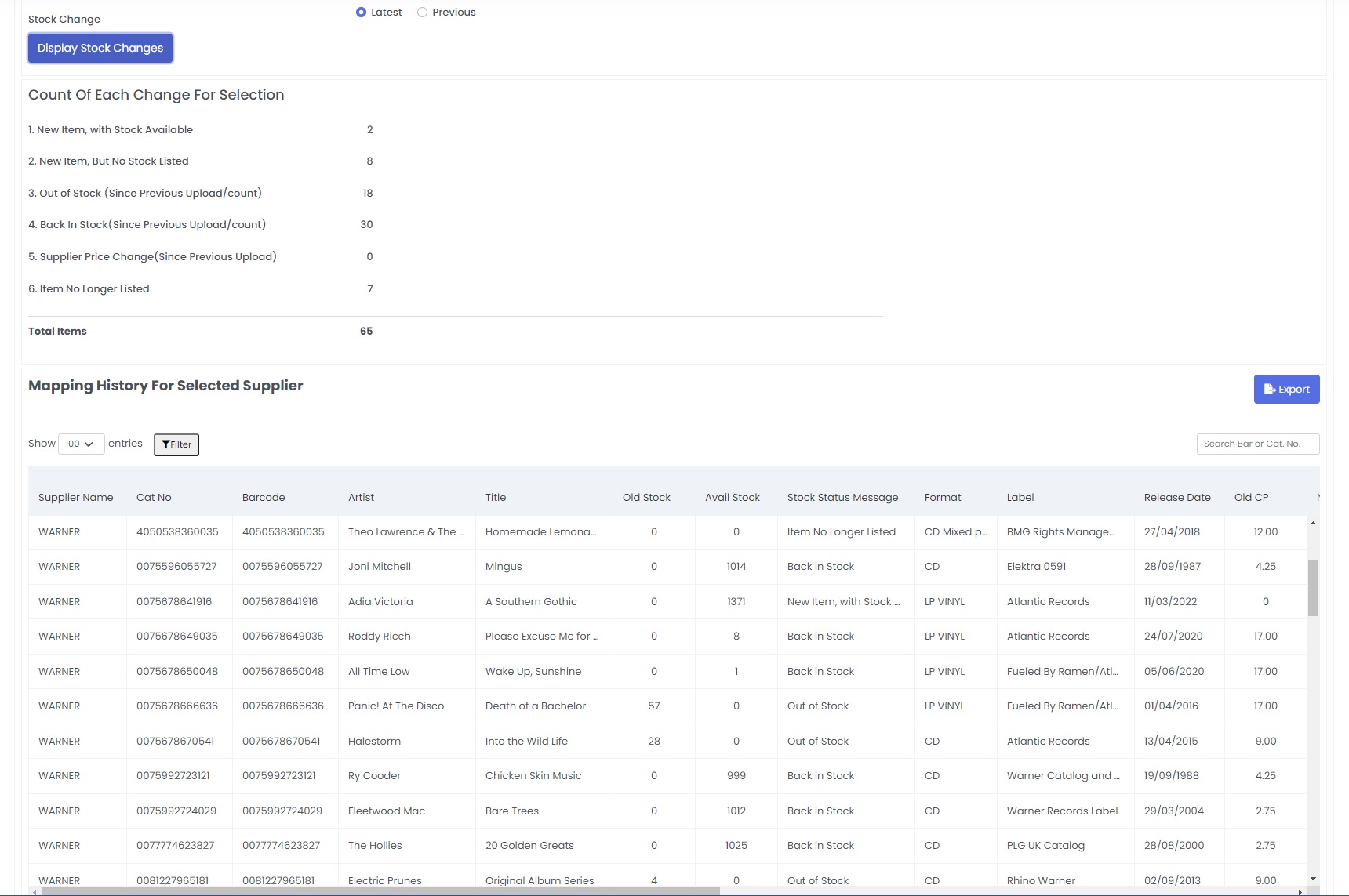Sort by Stock Status Message column

tap(842, 498)
